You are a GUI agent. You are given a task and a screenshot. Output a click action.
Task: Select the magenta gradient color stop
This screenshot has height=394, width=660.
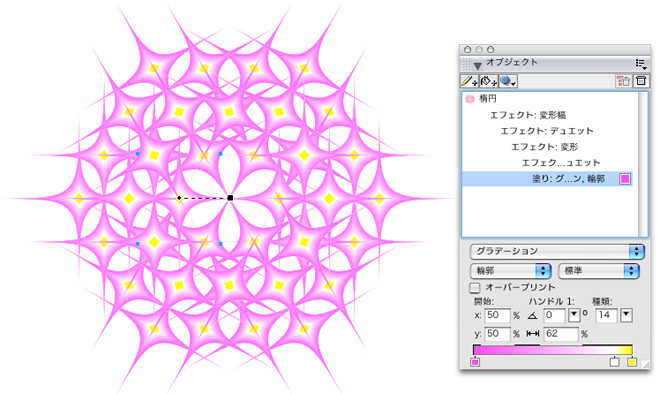click(475, 362)
